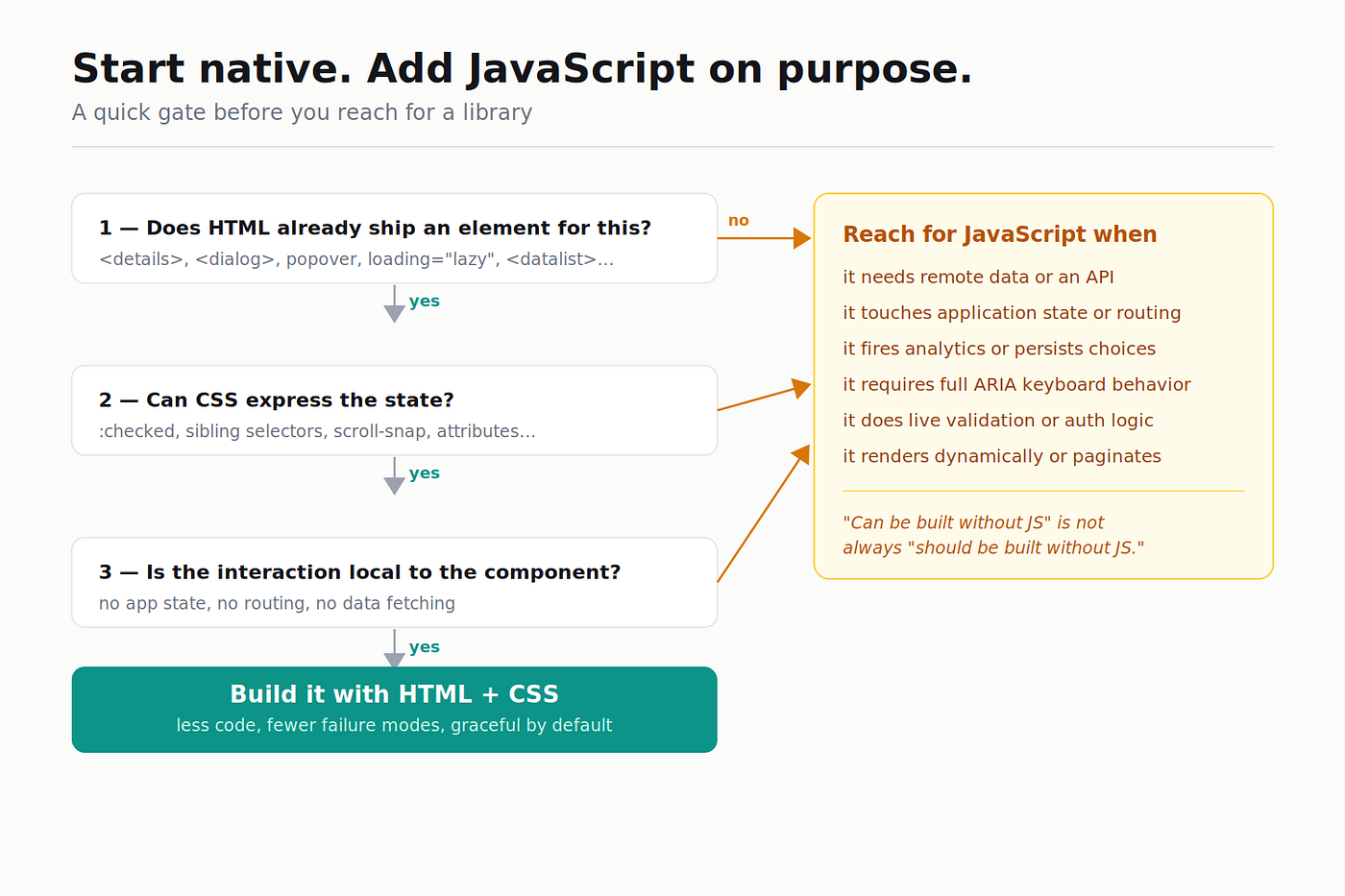
Task: Click the 'yes' label below step 1
Action: (x=424, y=302)
